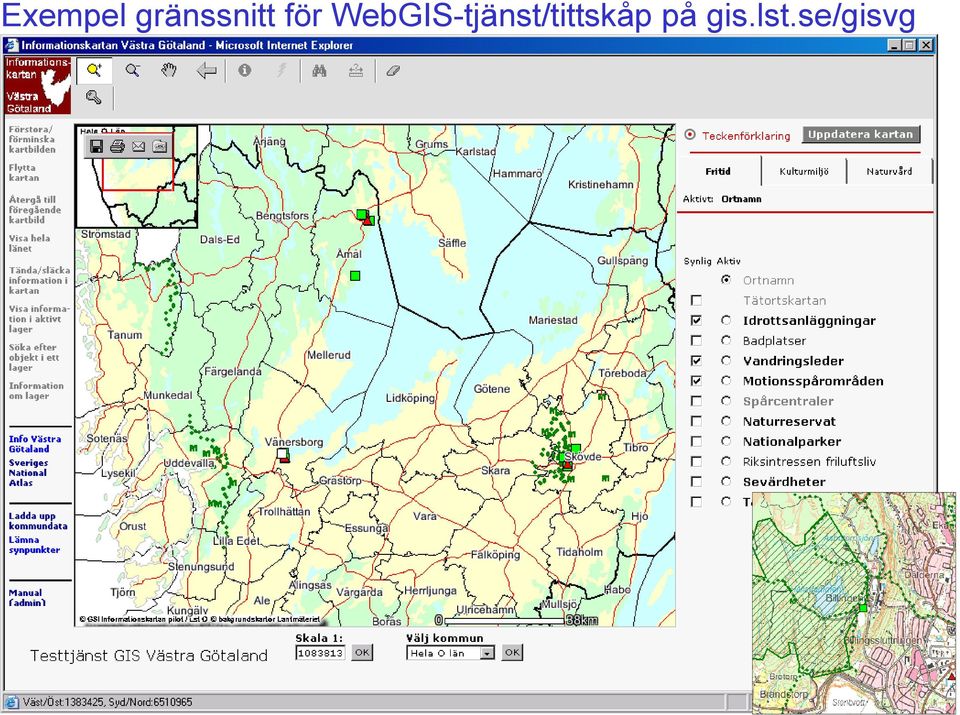960x715 pixels.
Task: Open the Lämna synpunkter link
Action: point(34,545)
